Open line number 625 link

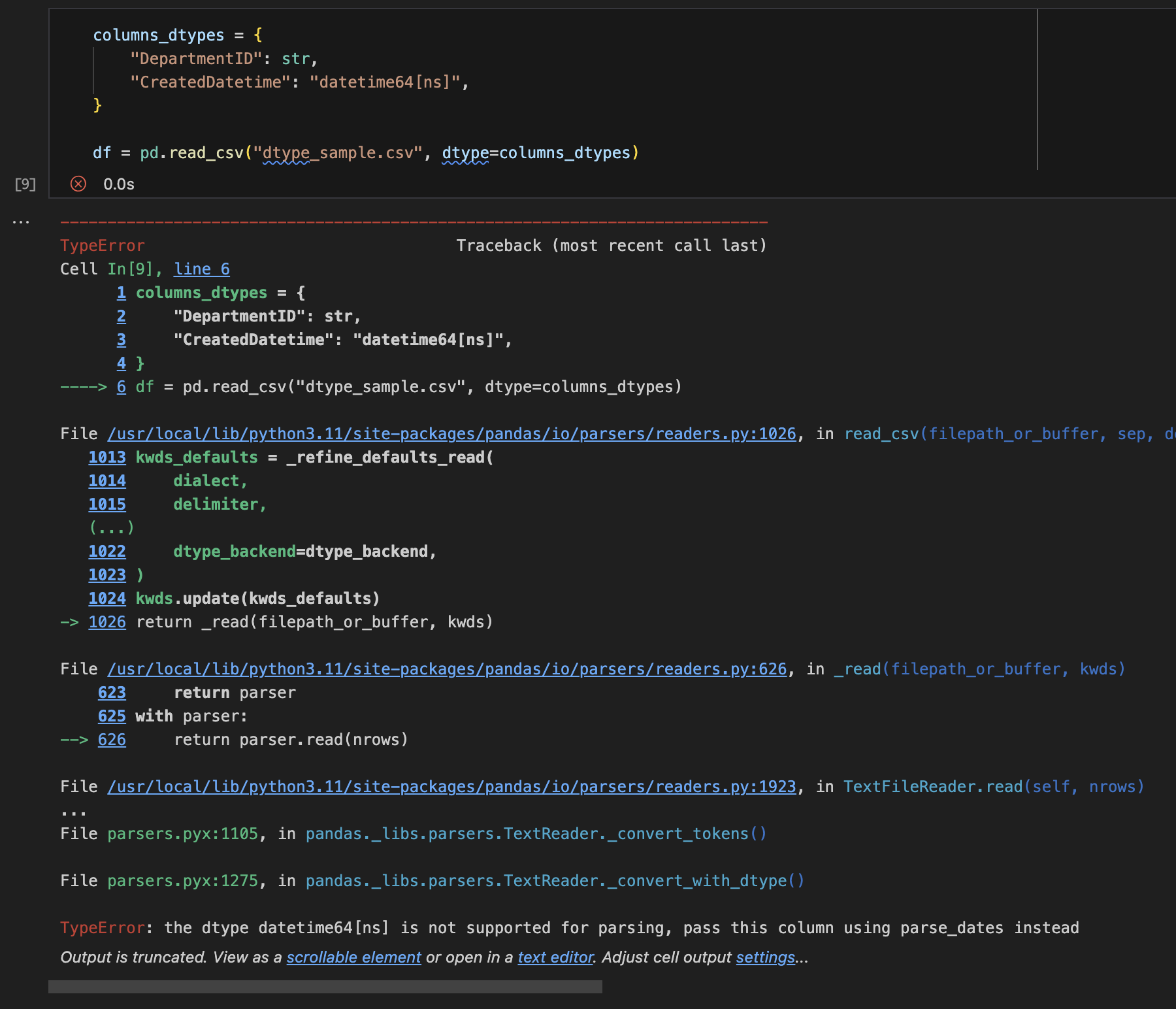pyautogui.click(x=112, y=716)
